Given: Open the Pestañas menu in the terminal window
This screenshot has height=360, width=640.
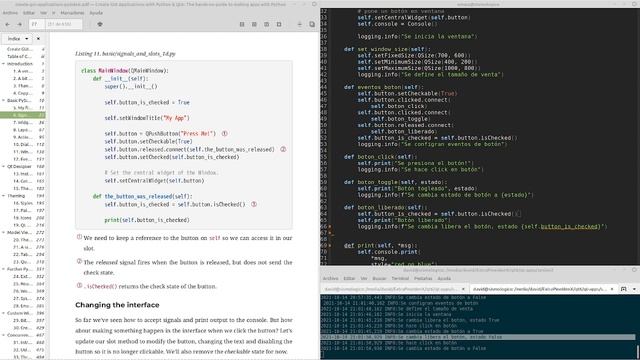Looking at the screenshot, I should point(423,278).
